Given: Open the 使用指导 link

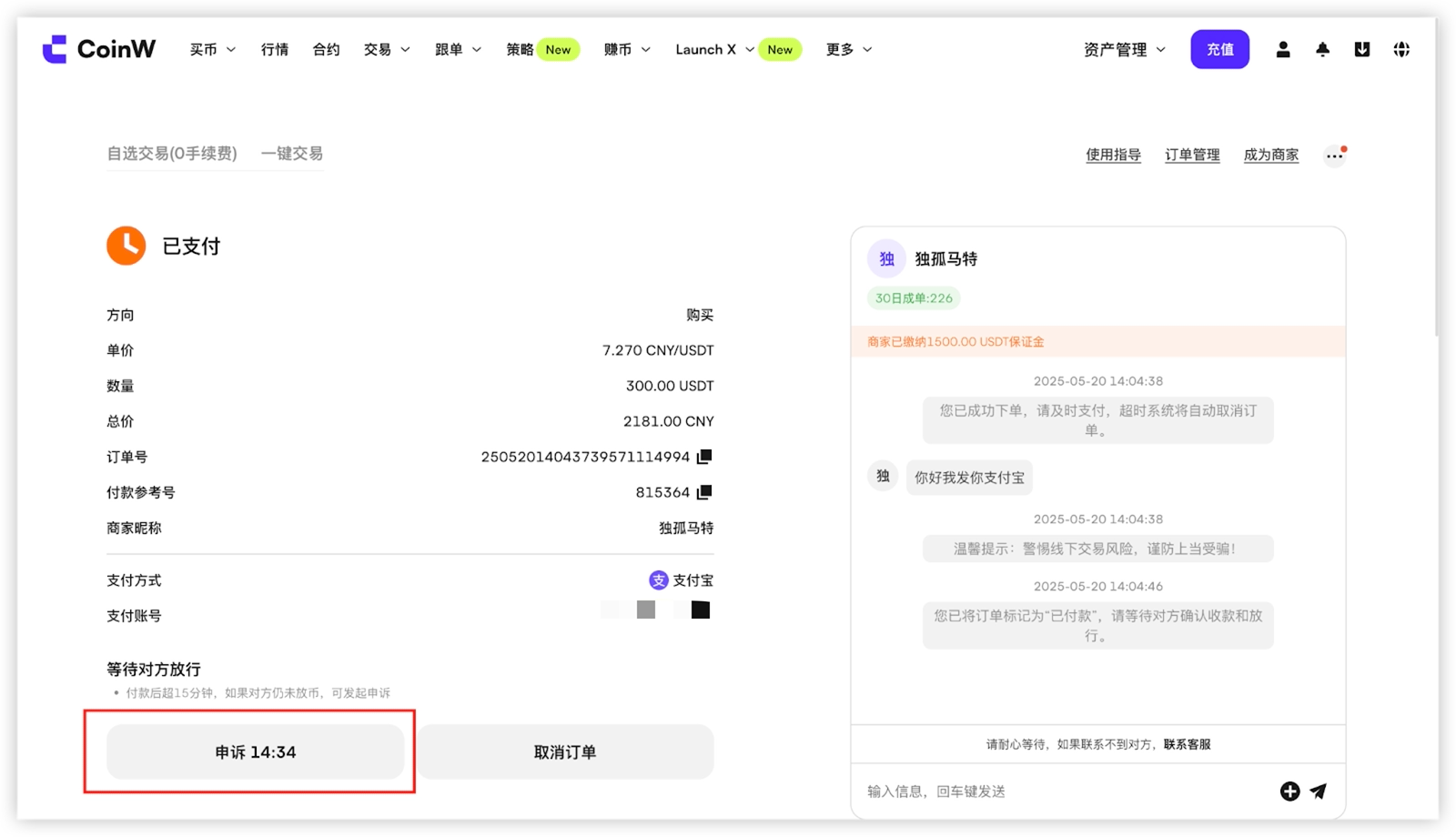Looking at the screenshot, I should [1113, 155].
